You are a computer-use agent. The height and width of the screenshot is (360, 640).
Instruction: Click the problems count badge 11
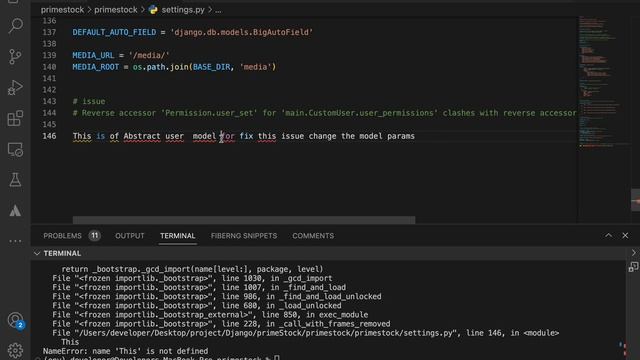coord(94,236)
